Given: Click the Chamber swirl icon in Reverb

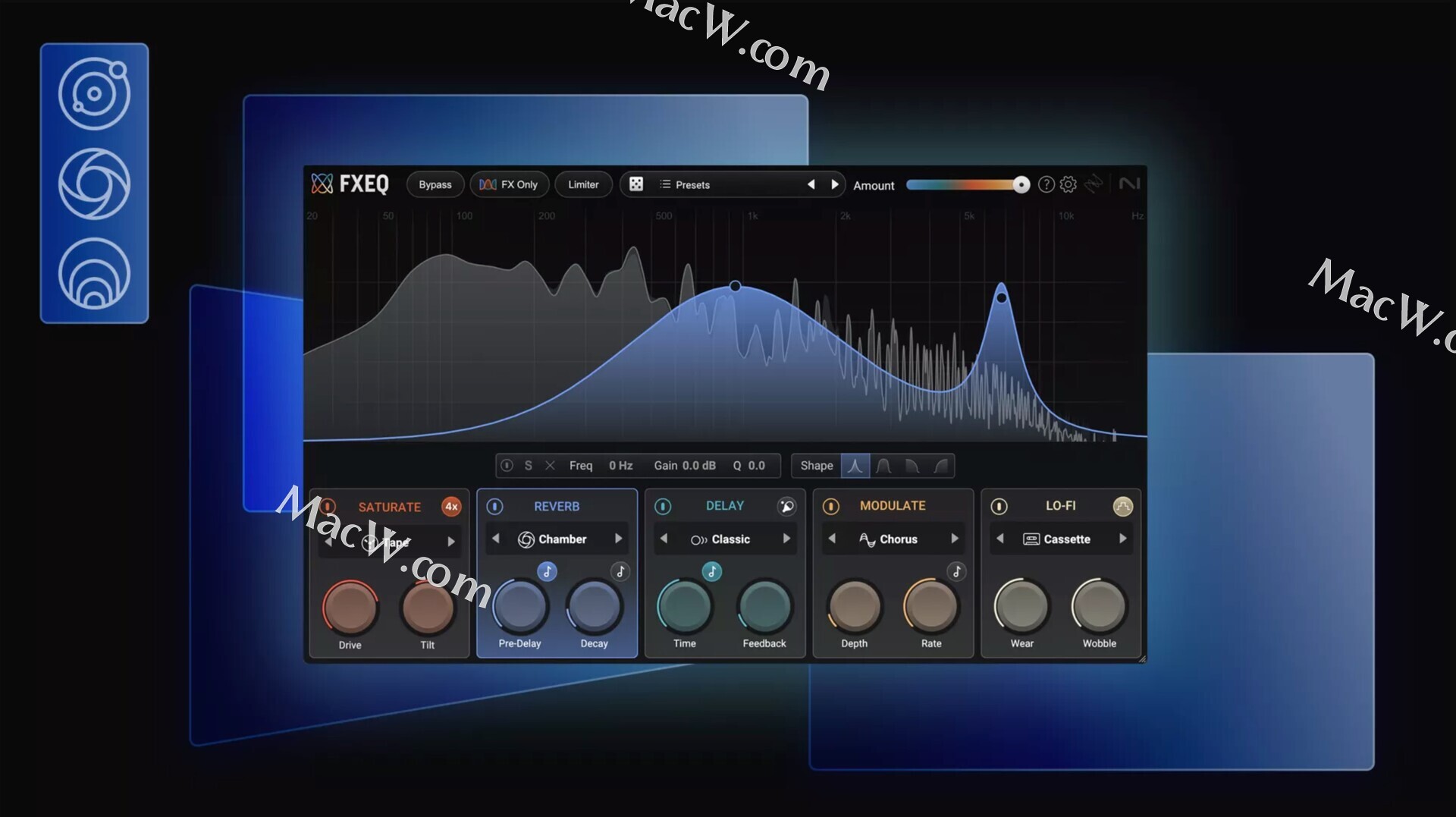Looking at the screenshot, I should (526, 539).
